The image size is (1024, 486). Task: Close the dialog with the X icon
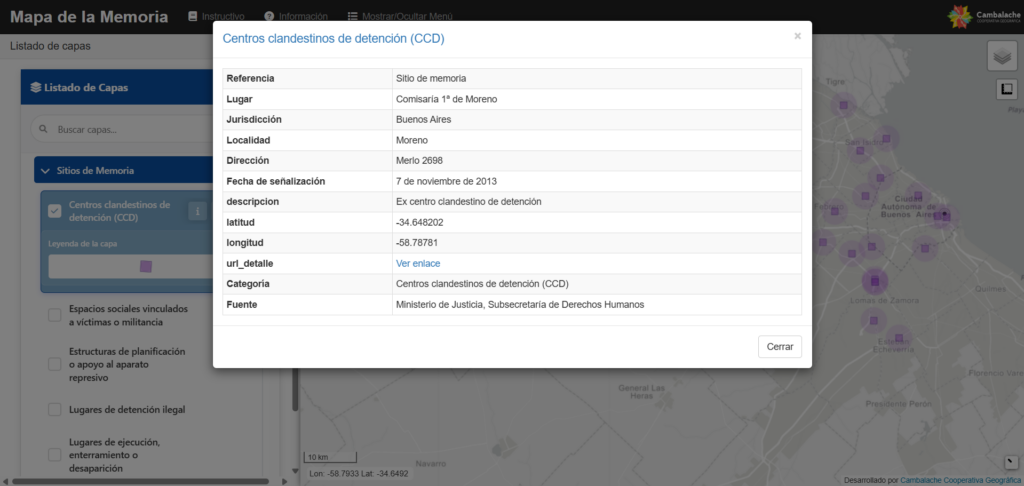tap(797, 36)
